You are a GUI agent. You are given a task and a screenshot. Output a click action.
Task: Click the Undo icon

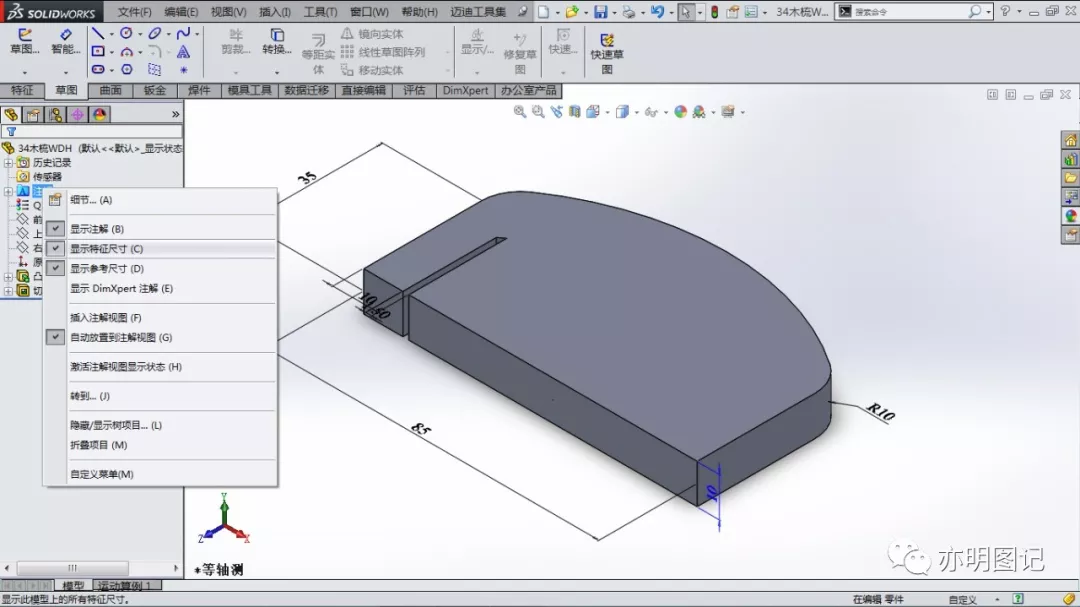[657, 12]
